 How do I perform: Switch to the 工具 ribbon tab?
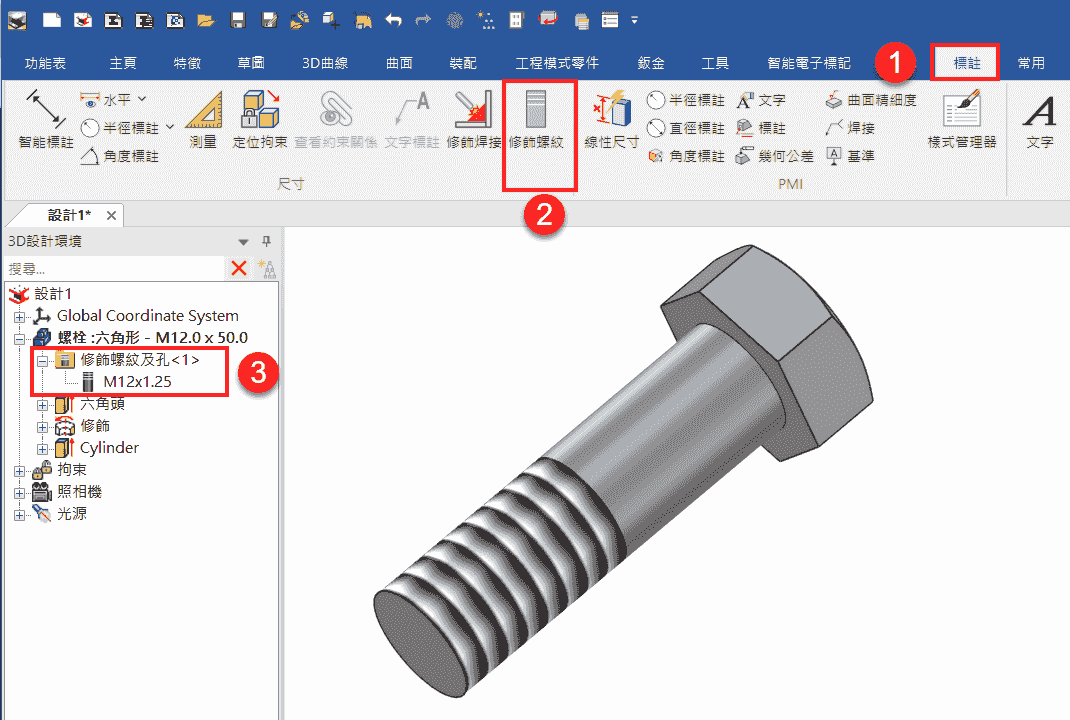click(715, 63)
